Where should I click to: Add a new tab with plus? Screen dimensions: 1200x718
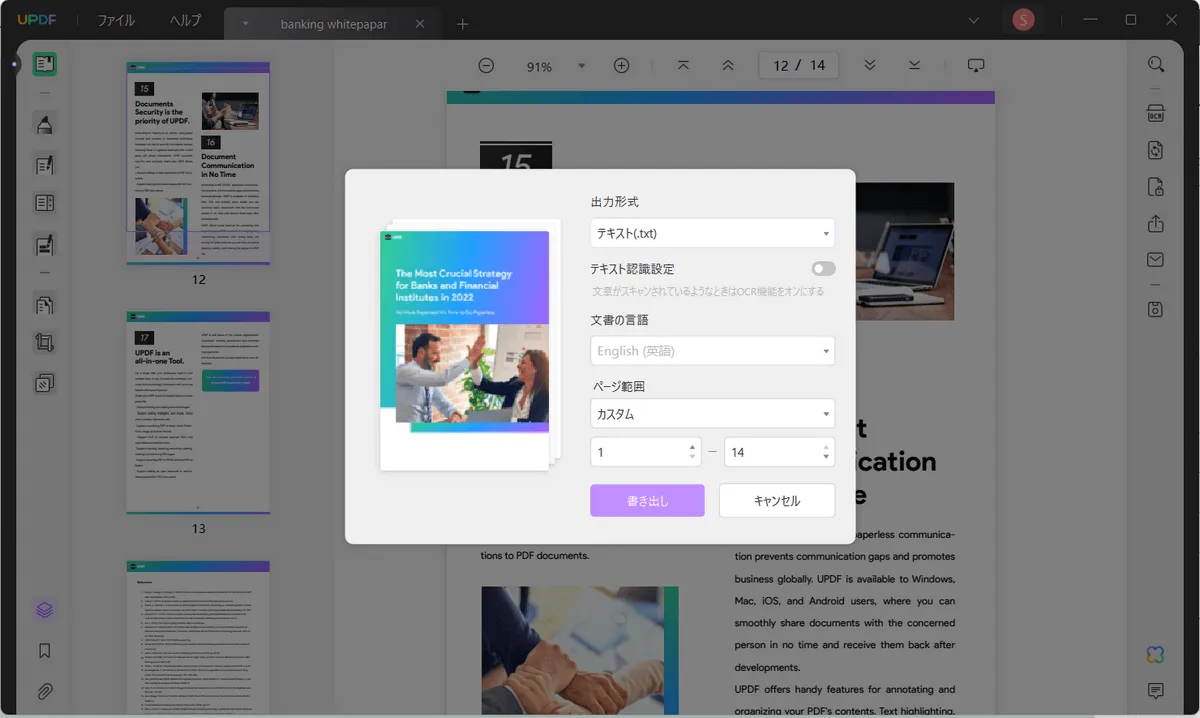[x=462, y=24]
